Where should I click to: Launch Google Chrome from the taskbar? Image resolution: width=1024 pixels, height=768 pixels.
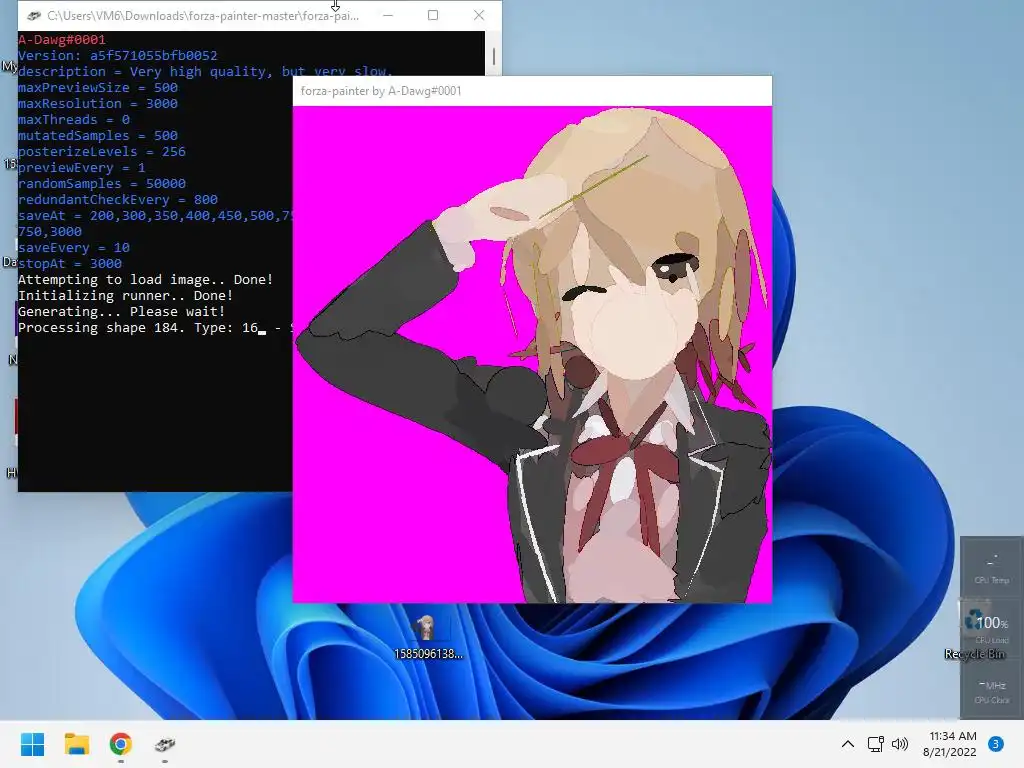coord(121,744)
